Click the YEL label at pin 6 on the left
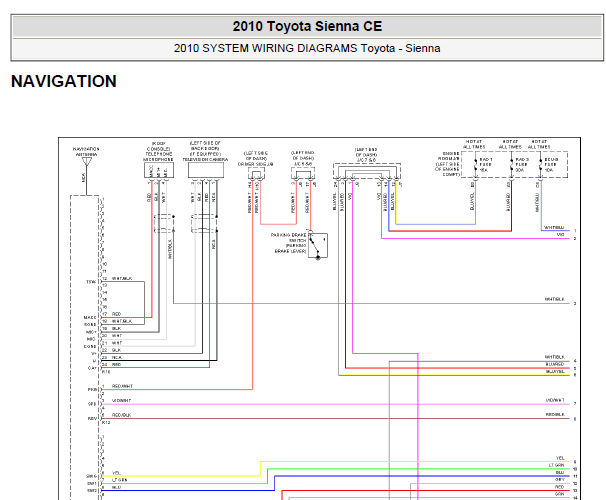The width and height of the screenshot is (606, 500). [116, 473]
